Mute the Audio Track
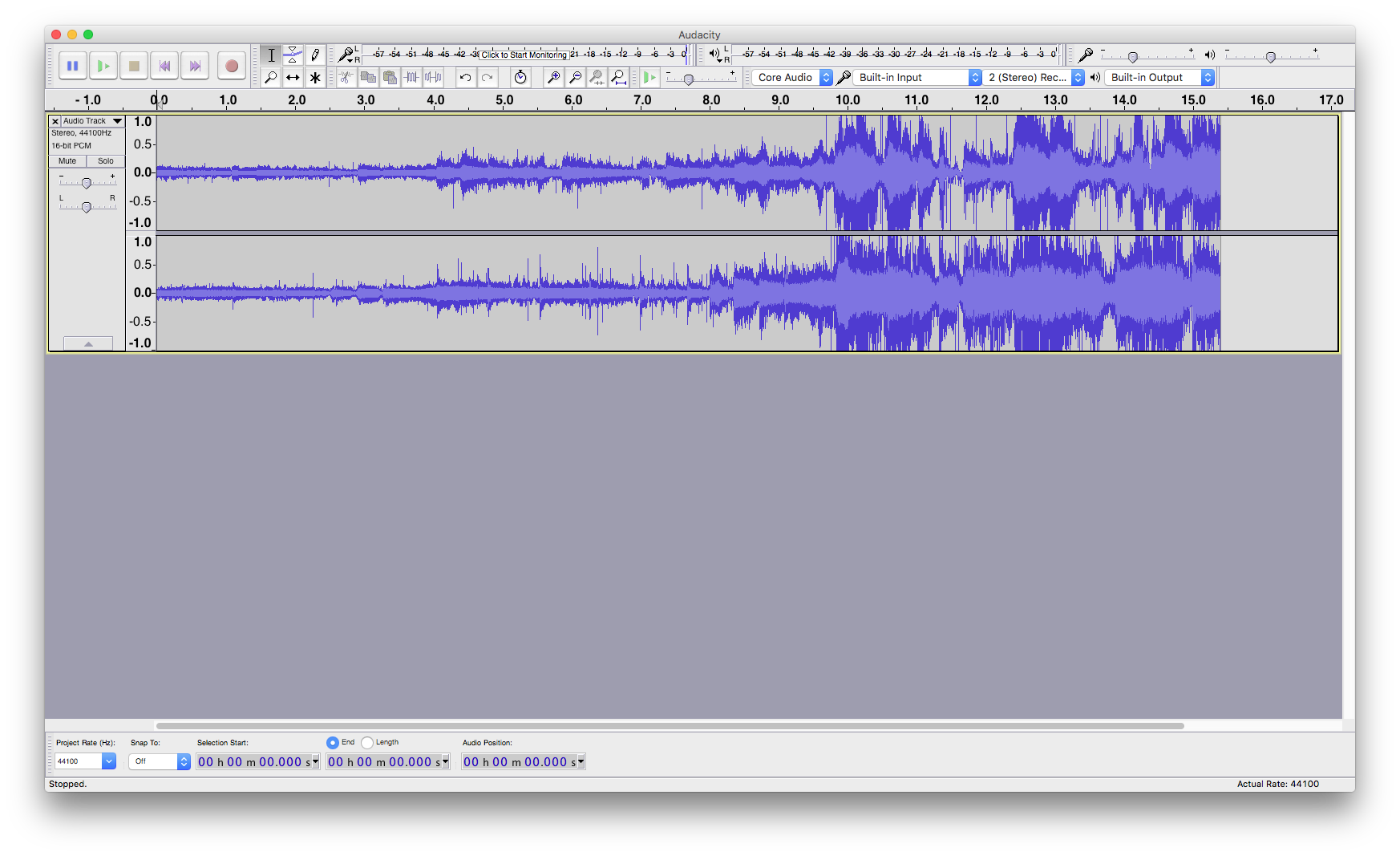Image resolution: width=1400 pixels, height=856 pixels. point(67,161)
